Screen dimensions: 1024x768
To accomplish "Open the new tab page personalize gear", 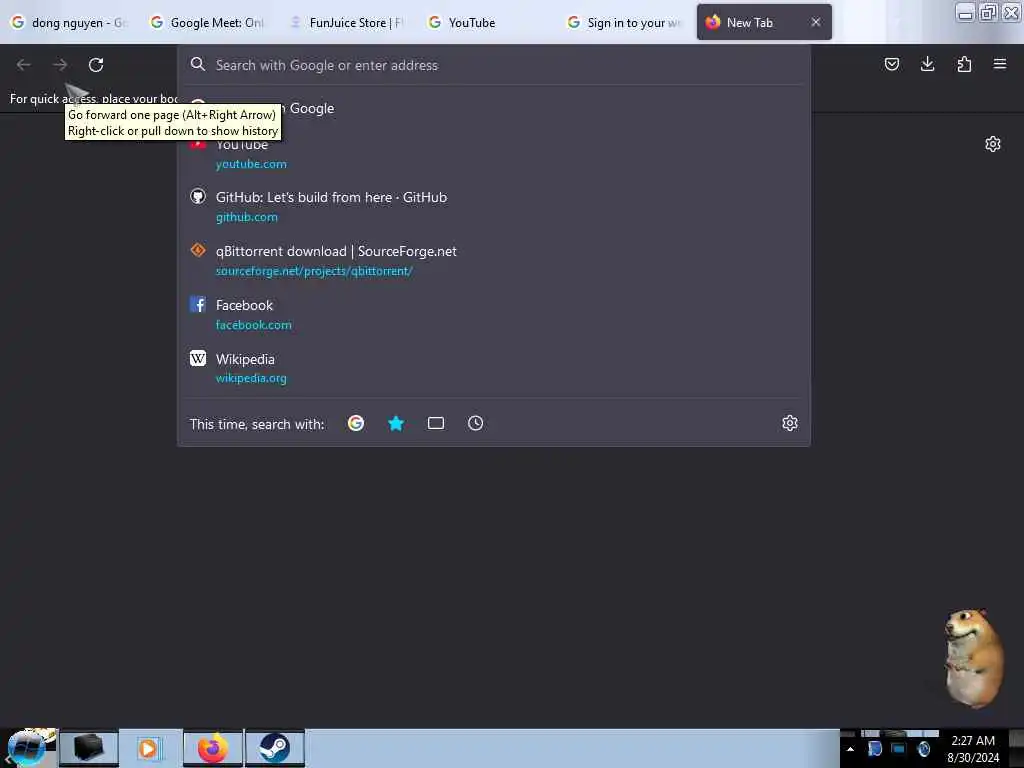I will pos(992,144).
